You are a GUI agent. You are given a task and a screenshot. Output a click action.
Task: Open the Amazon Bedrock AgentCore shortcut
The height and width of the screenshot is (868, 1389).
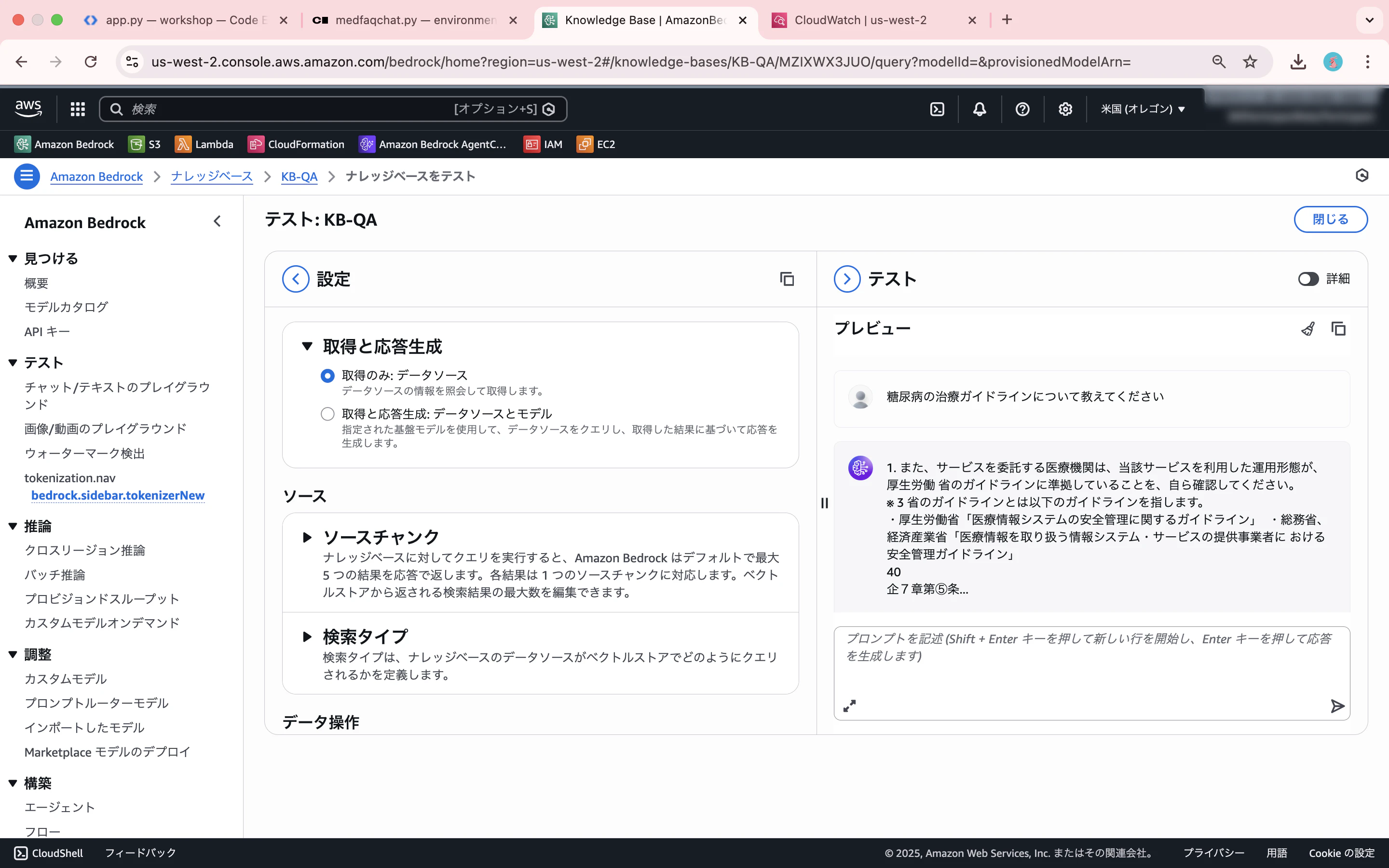[433, 144]
